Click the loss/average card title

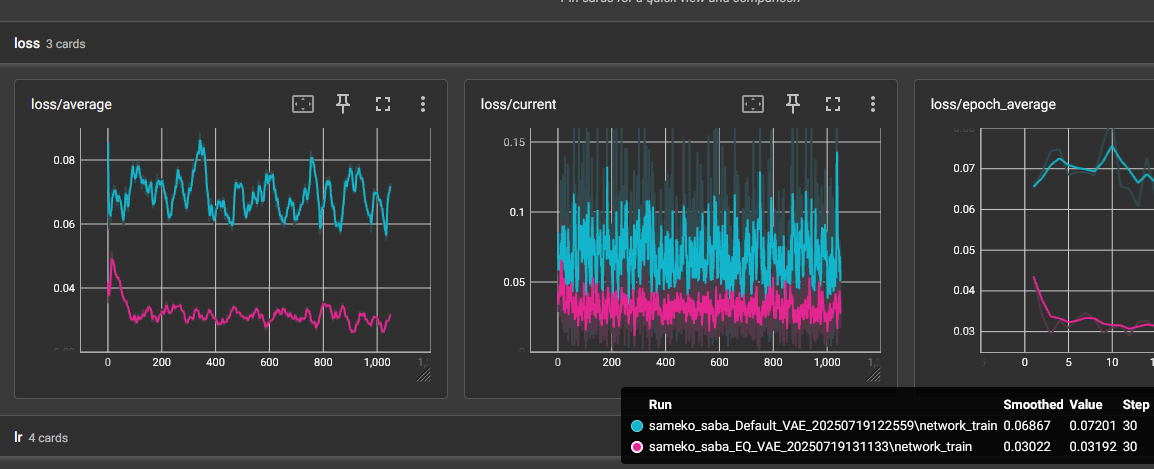point(71,105)
